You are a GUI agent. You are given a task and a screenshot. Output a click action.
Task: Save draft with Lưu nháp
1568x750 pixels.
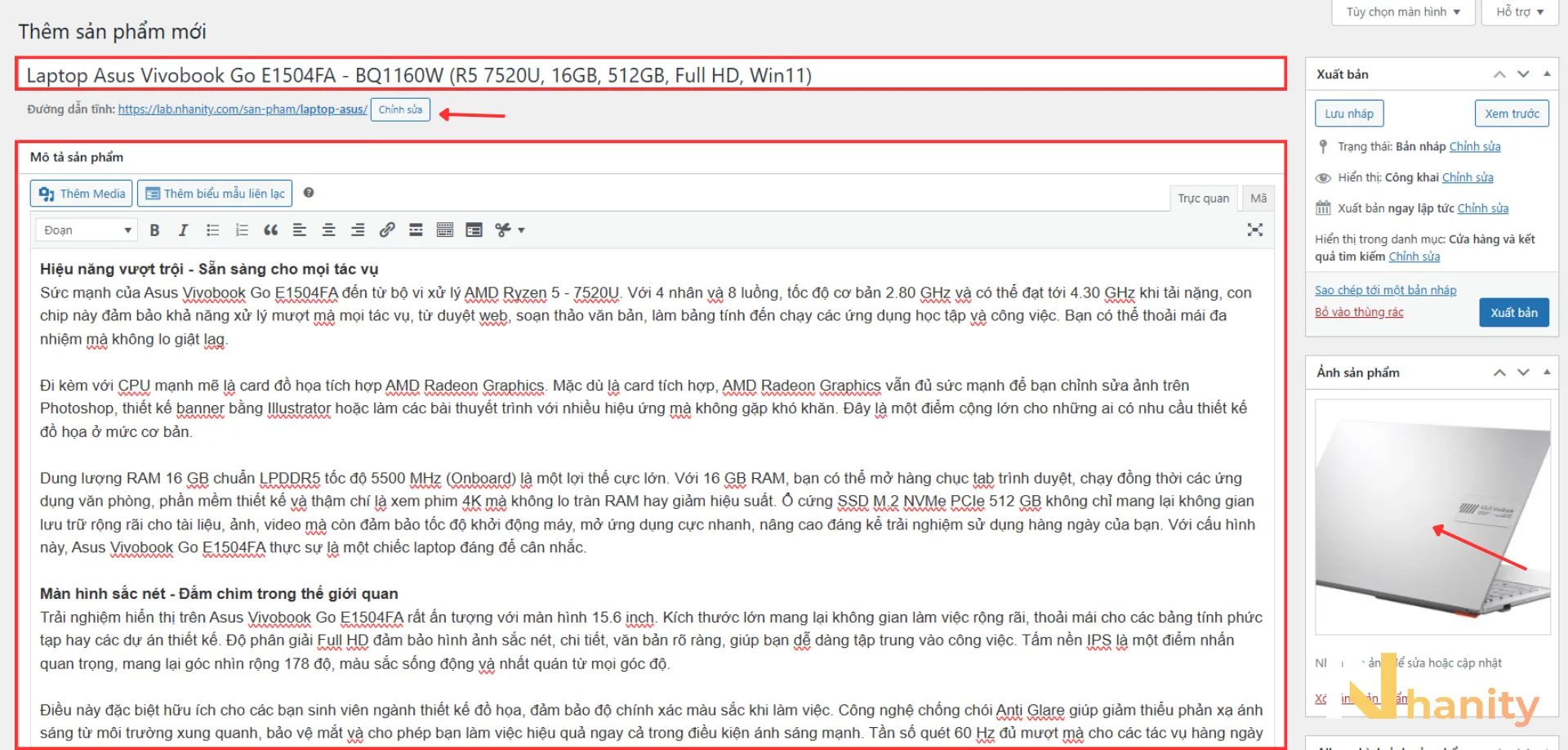point(1349,114)
